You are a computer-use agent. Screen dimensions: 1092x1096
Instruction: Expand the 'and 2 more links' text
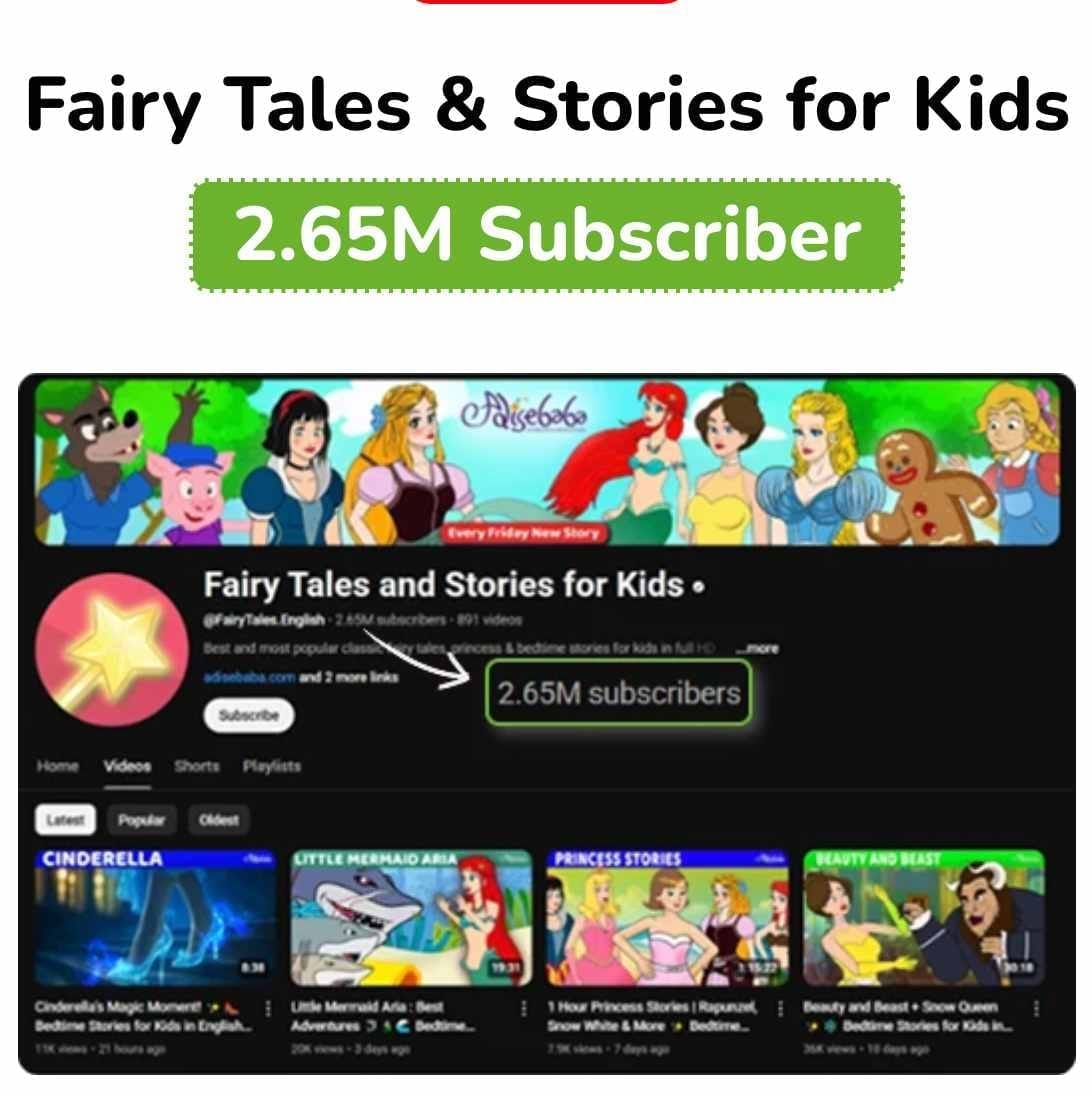tap(349, 677)
